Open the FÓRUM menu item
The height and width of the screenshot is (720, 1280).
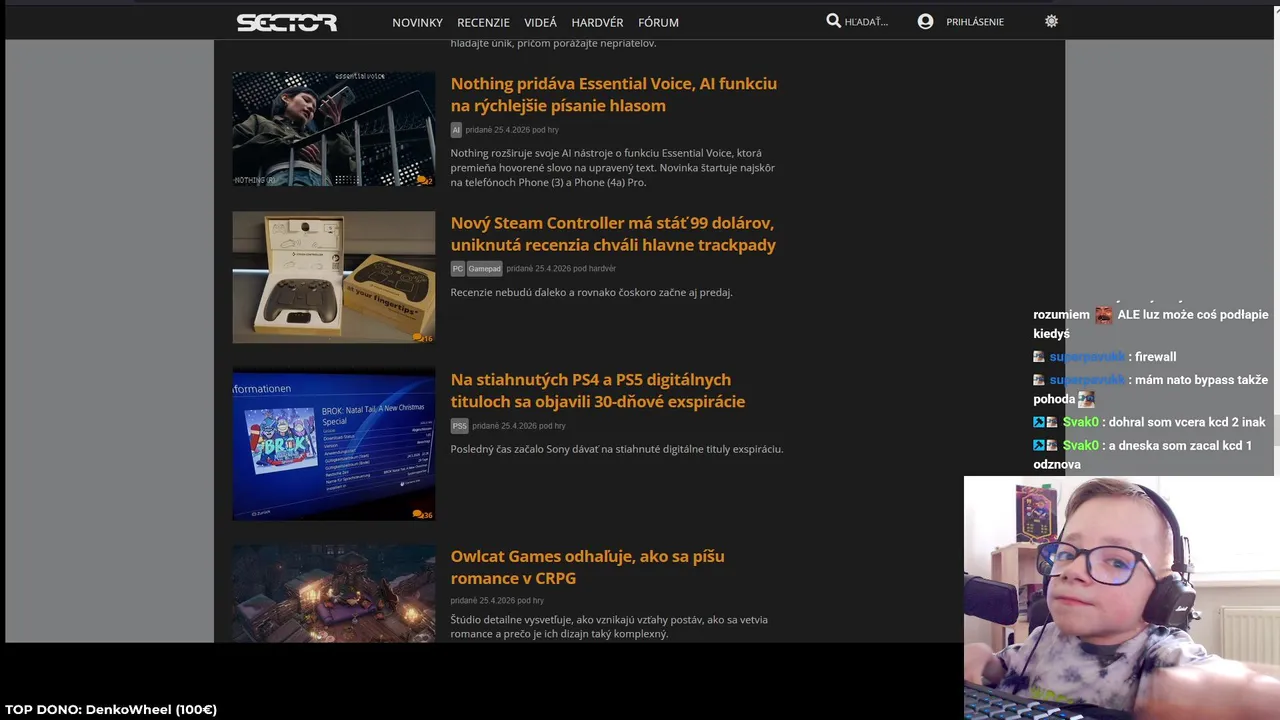[x=658, y=22]
